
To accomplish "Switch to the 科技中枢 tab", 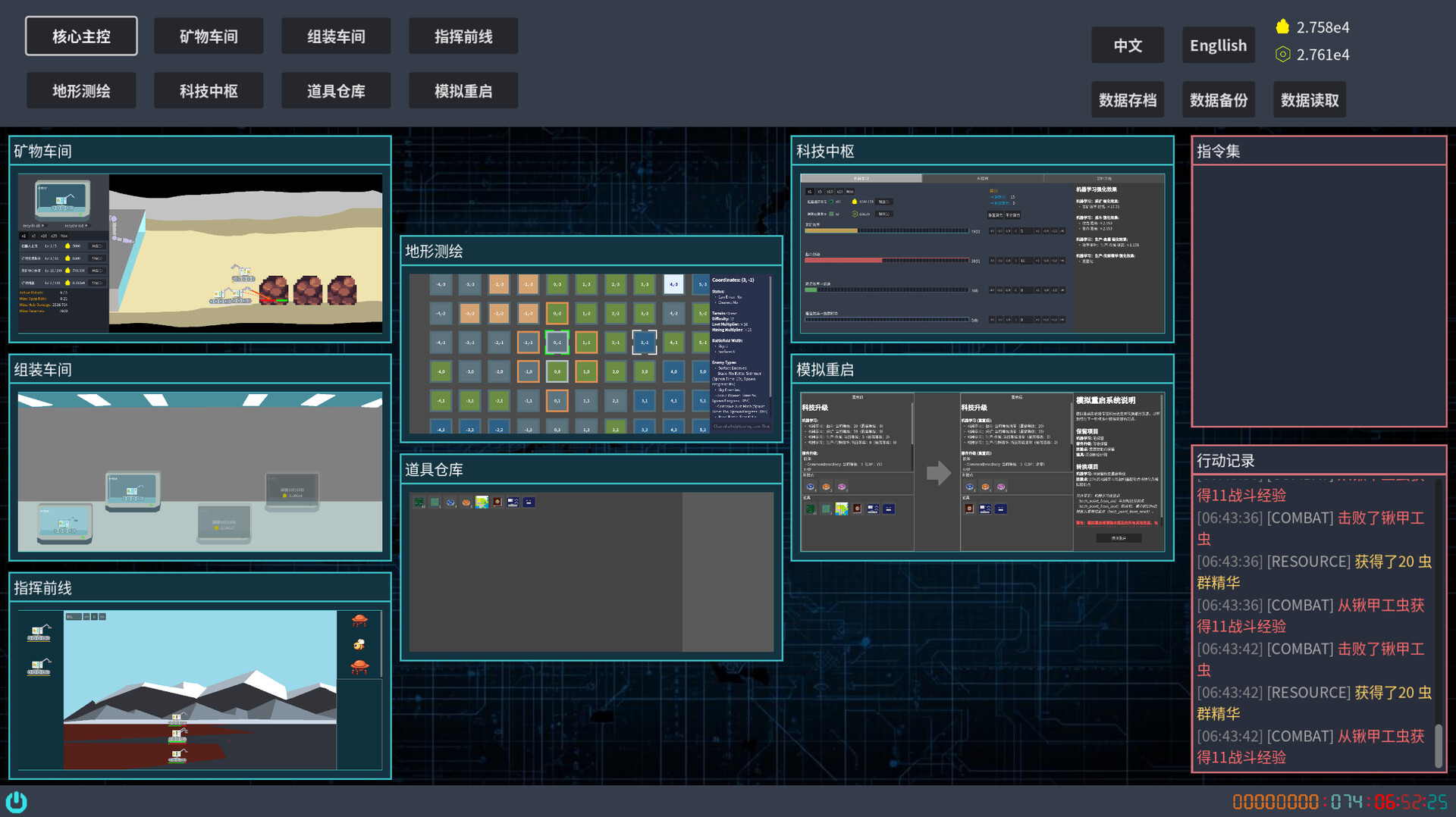I will (209, 91).
